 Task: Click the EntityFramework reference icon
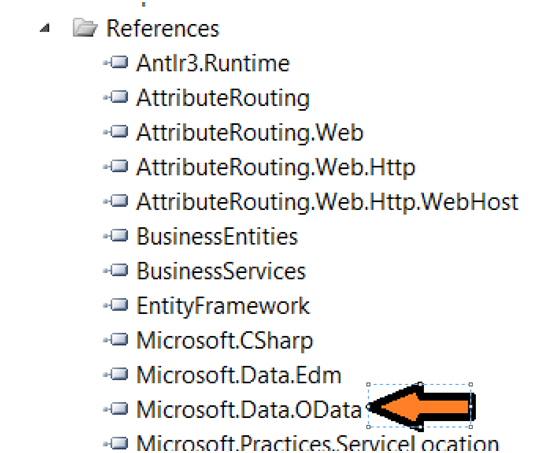116,305
